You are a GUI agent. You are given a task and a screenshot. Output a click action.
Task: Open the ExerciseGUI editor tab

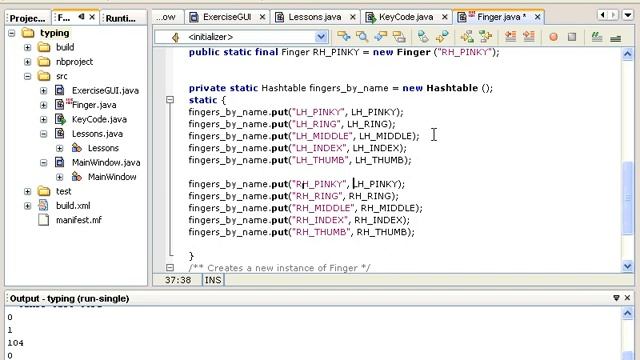pyautogui.click(x=227, y=17)
